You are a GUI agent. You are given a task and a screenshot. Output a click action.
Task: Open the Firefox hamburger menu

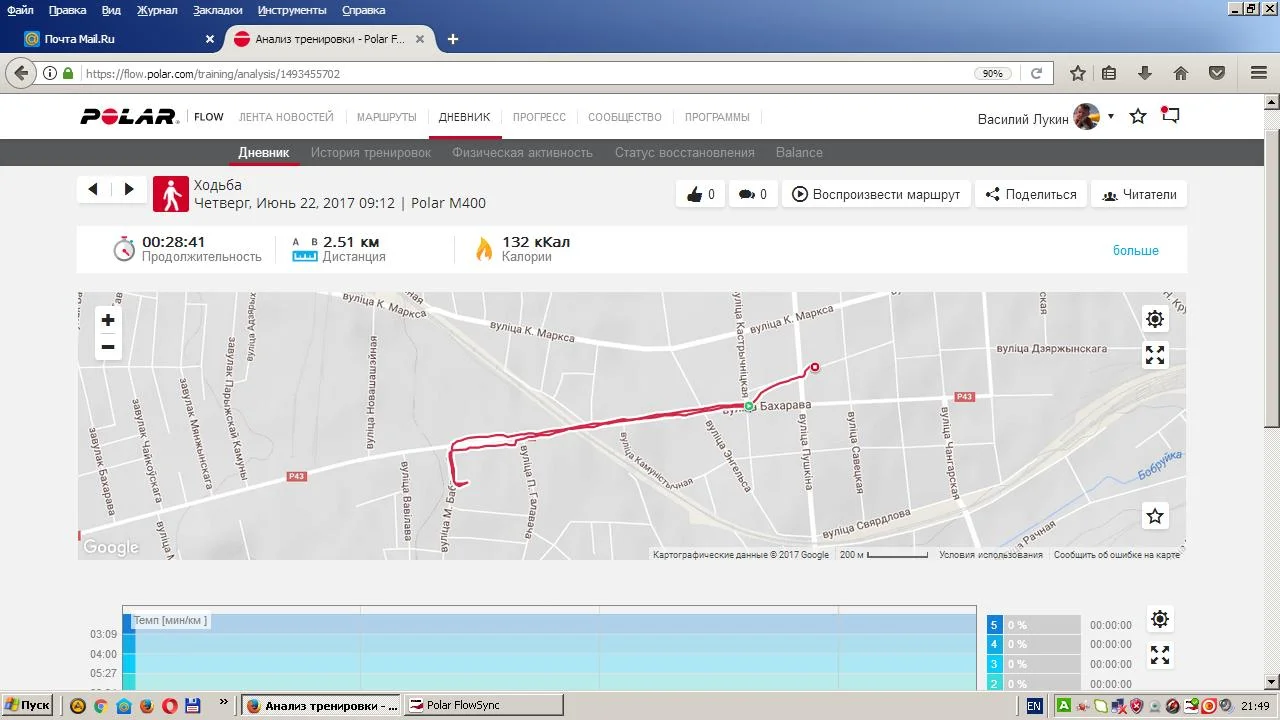[1259, 73]
